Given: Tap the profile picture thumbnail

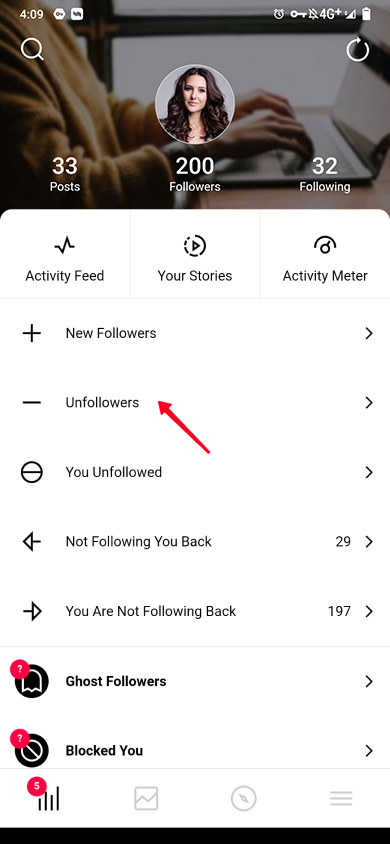Looking at the screenshot, I should [x=195, y=104].
